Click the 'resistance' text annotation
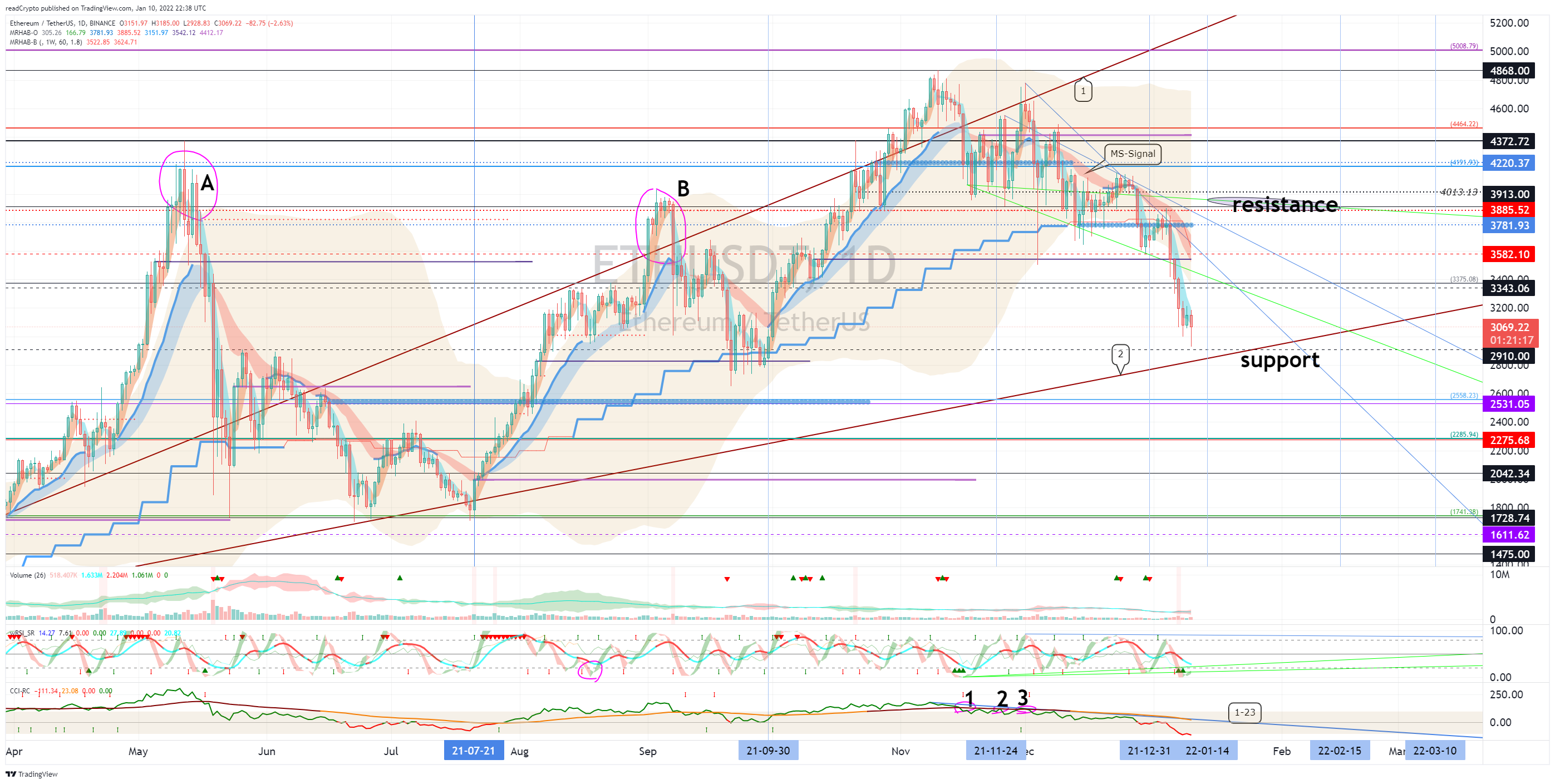This screenshot has height=784, width=1555. click(1285, 204)
